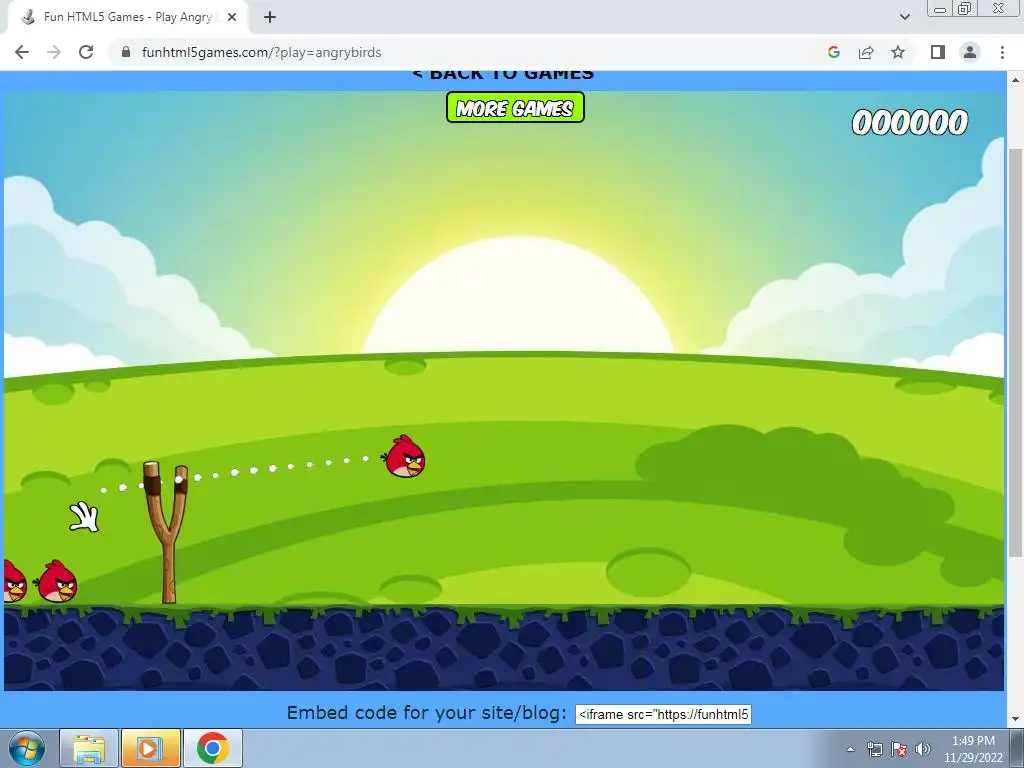Screen dimensions: 1024x768
Task: Close the Fun HTML5 Games tab
Action: (x=231, y=17)
